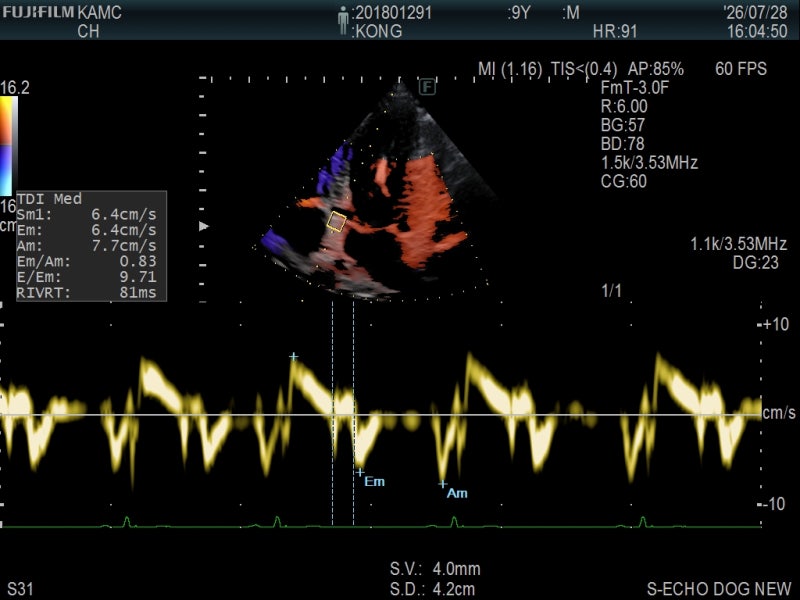This screenshot has width=800, height=600.
Task: Click the white depth arrow beside the sector
Action: tap(204, 226)
